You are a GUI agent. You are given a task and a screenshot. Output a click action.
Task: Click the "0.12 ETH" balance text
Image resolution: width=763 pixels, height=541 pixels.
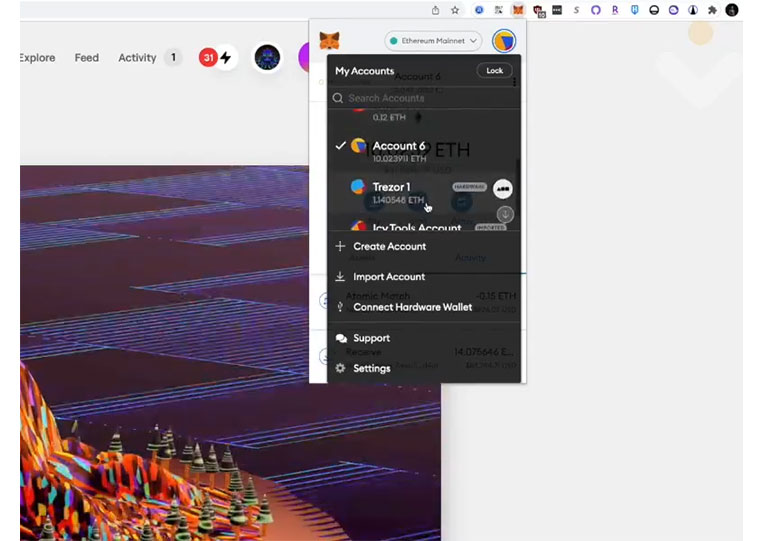(x=389, y=117)
